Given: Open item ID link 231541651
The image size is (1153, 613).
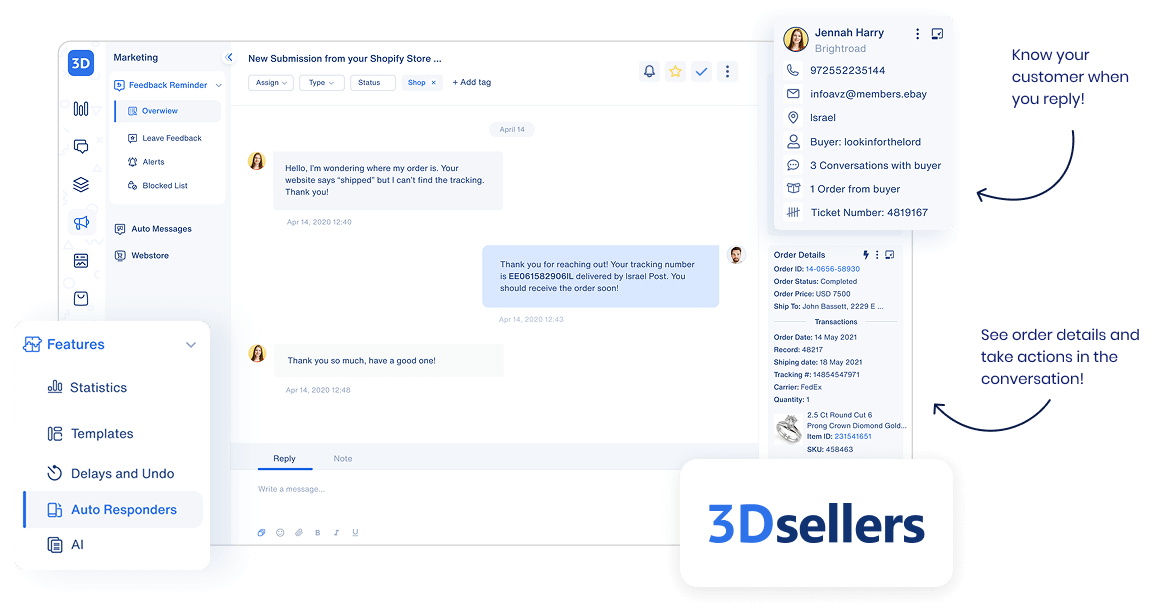Looking at the screenshot, I should point(853,437).
